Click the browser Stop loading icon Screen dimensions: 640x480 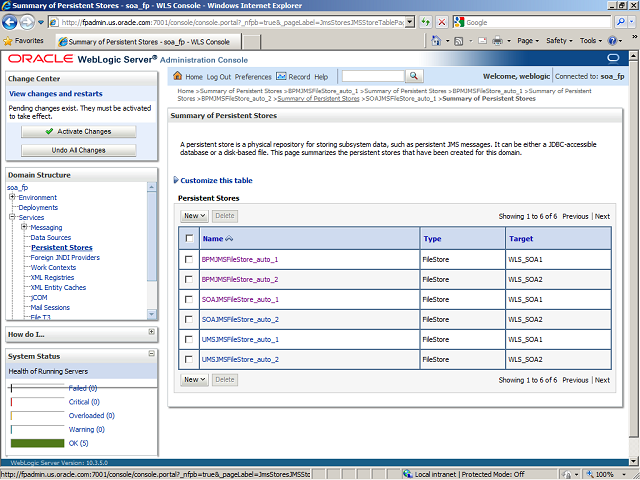(442, 22)
